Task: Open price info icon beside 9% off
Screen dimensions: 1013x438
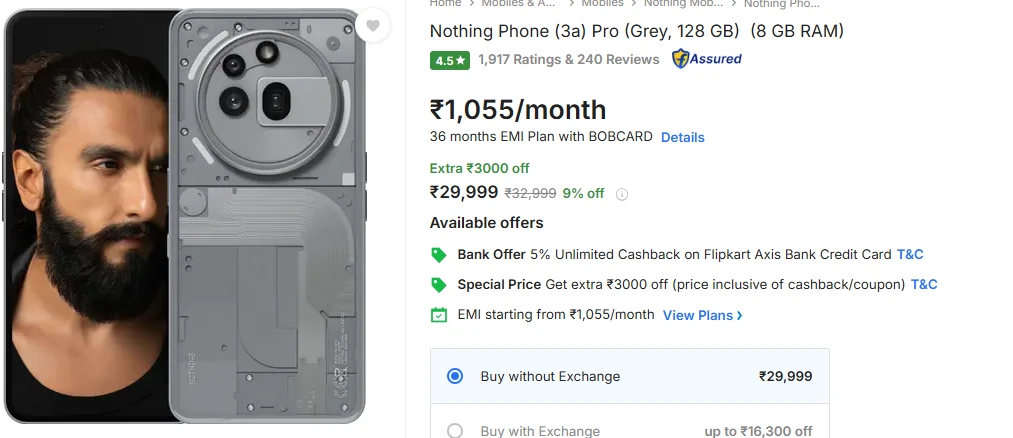Action: (x=622, y=194)
